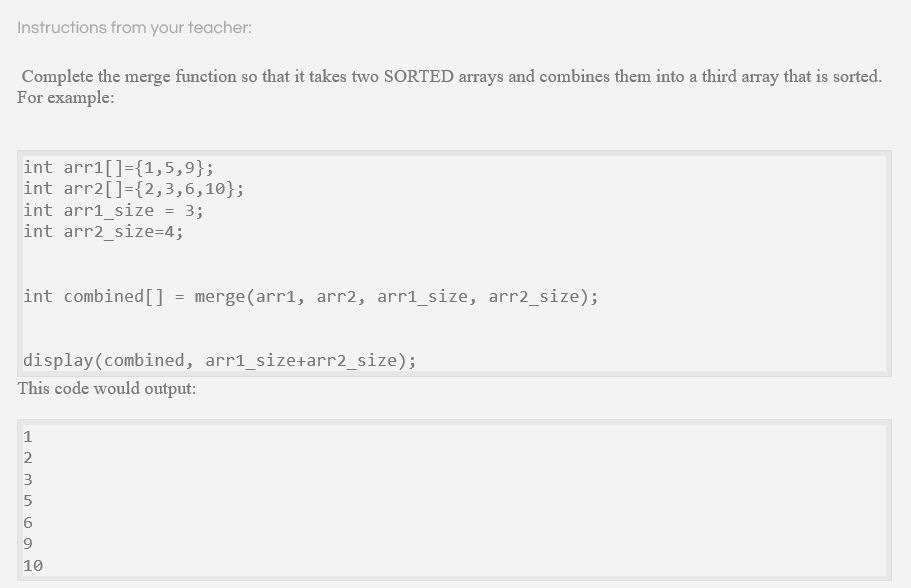Click the "int arr1_size = 3;" line

coord(113,210)
